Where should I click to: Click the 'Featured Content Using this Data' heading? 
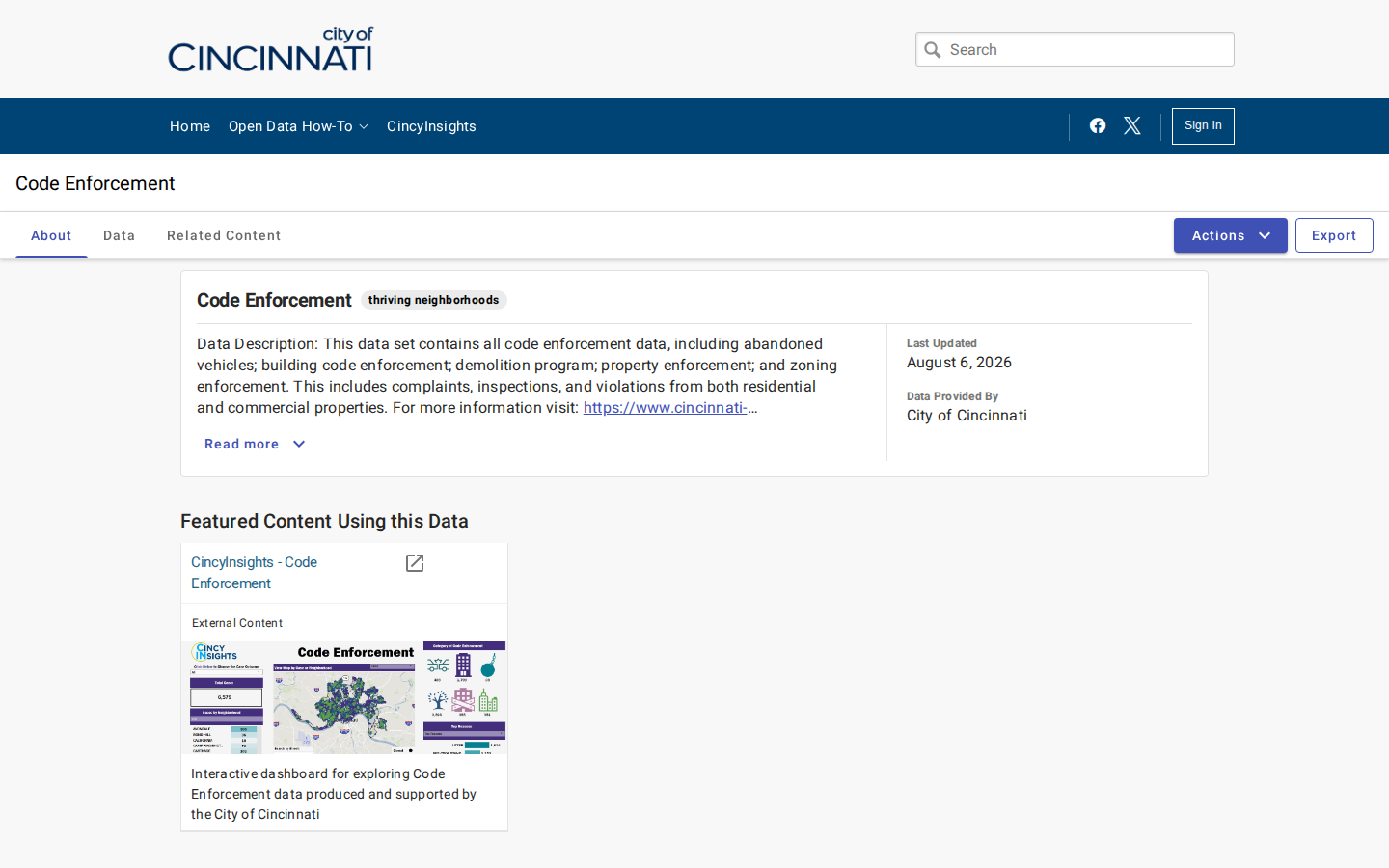[x=324, y=521]
